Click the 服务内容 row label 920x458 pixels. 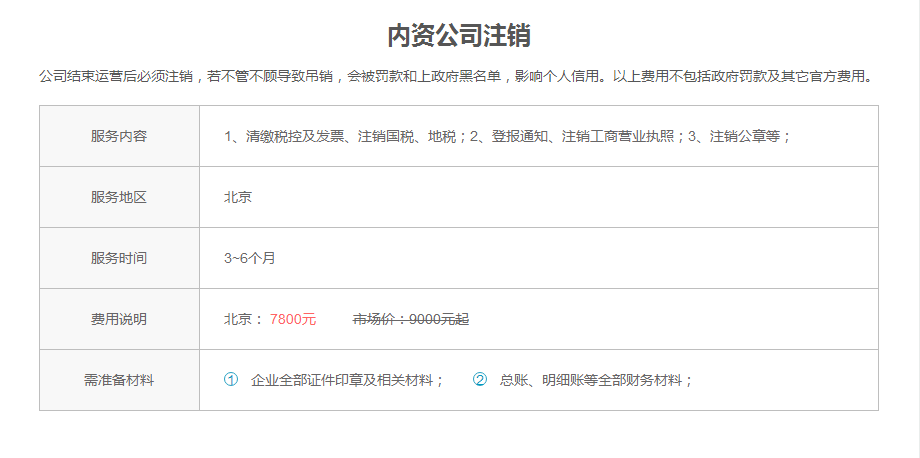119,136
